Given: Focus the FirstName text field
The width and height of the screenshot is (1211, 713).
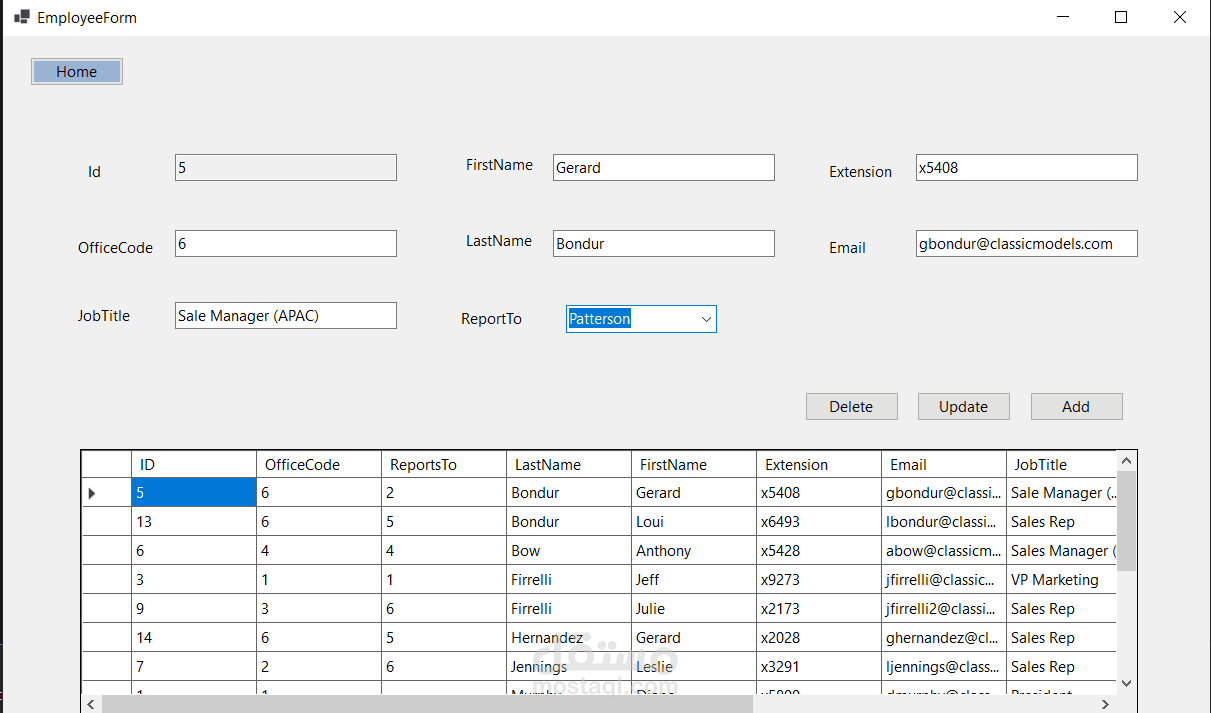Looking at the screenshot, I should (663, 168).
